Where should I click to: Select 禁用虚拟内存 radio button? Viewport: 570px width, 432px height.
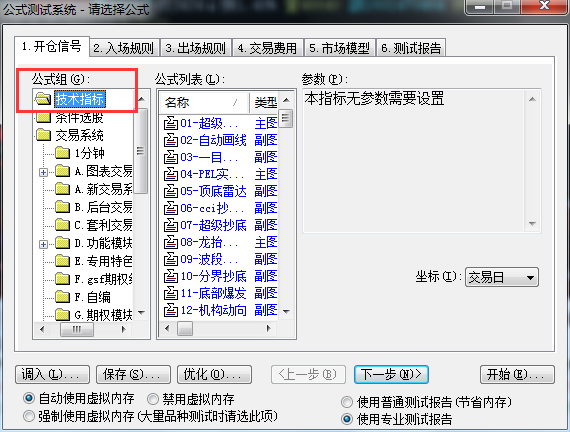(x=153, y=399)
